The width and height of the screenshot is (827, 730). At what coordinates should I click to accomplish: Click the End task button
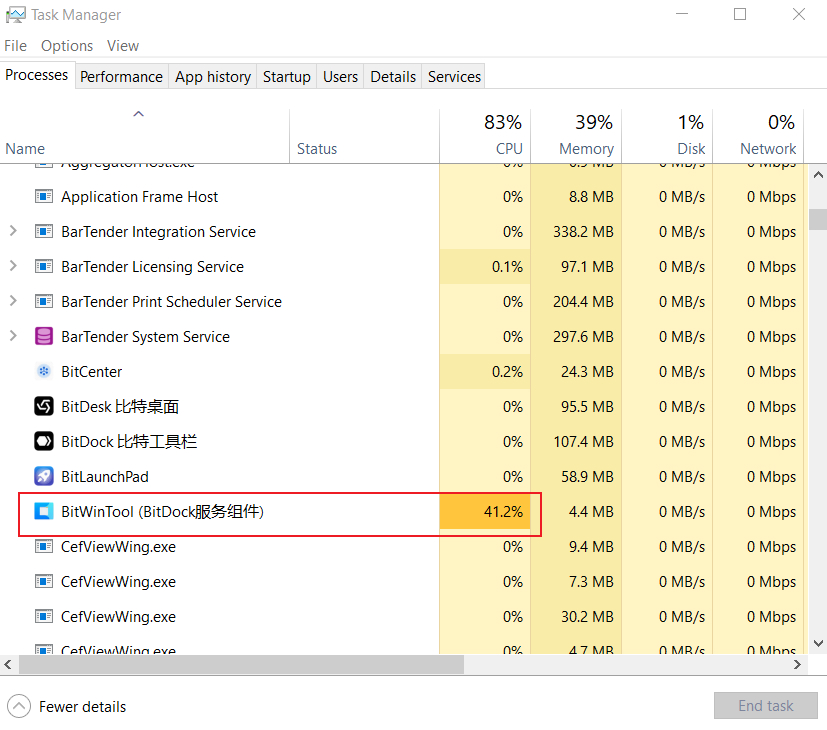click(x=765, y=706)
